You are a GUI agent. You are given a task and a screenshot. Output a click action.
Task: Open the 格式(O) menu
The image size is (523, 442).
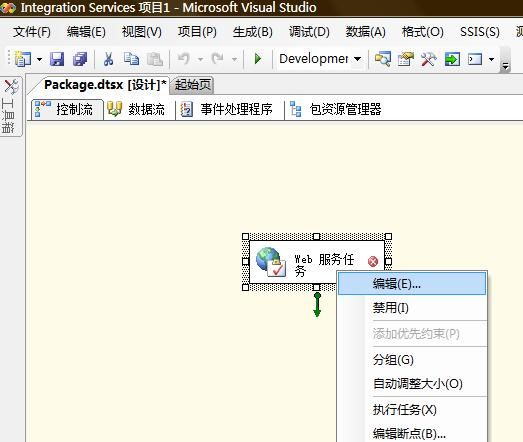pos(423,32)
